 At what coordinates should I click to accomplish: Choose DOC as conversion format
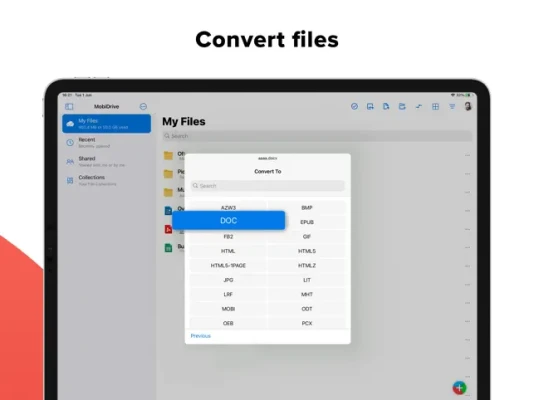point(229,221)
